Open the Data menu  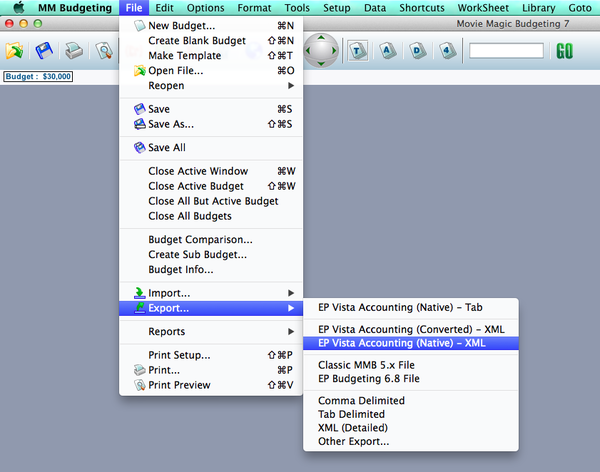375,8
